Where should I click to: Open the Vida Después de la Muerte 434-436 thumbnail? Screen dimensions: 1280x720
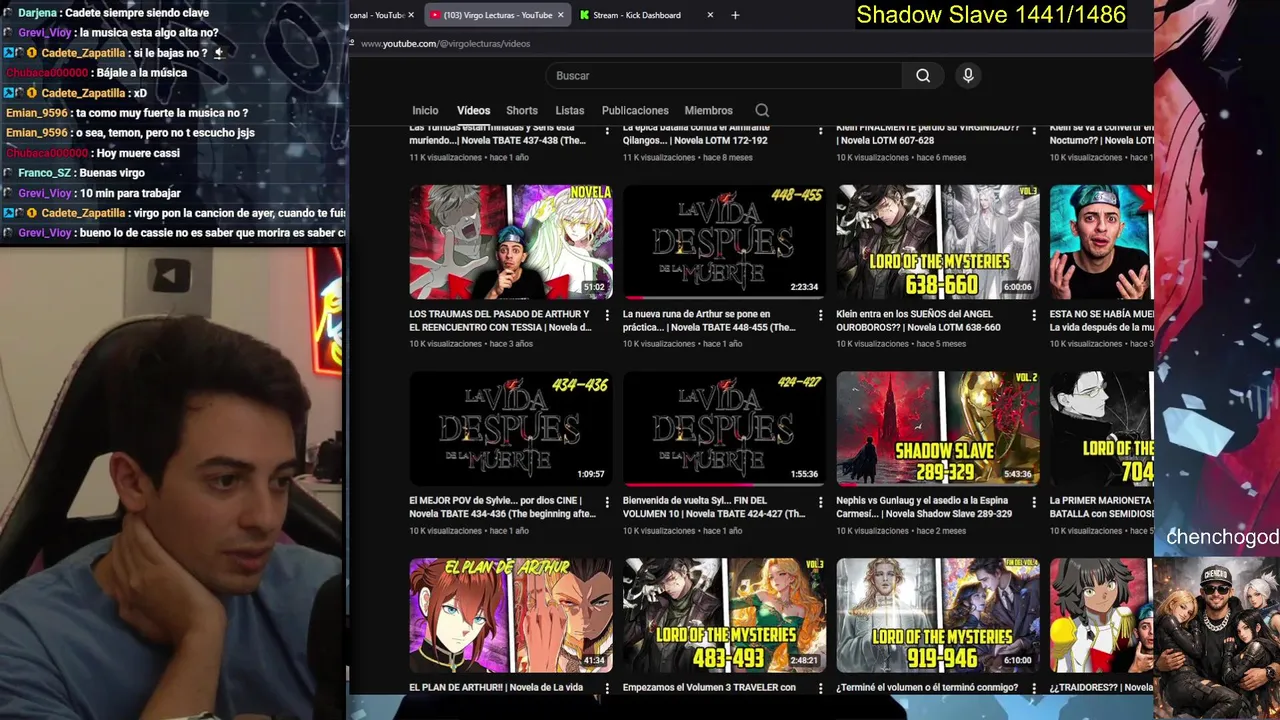(x=510, y=428)
